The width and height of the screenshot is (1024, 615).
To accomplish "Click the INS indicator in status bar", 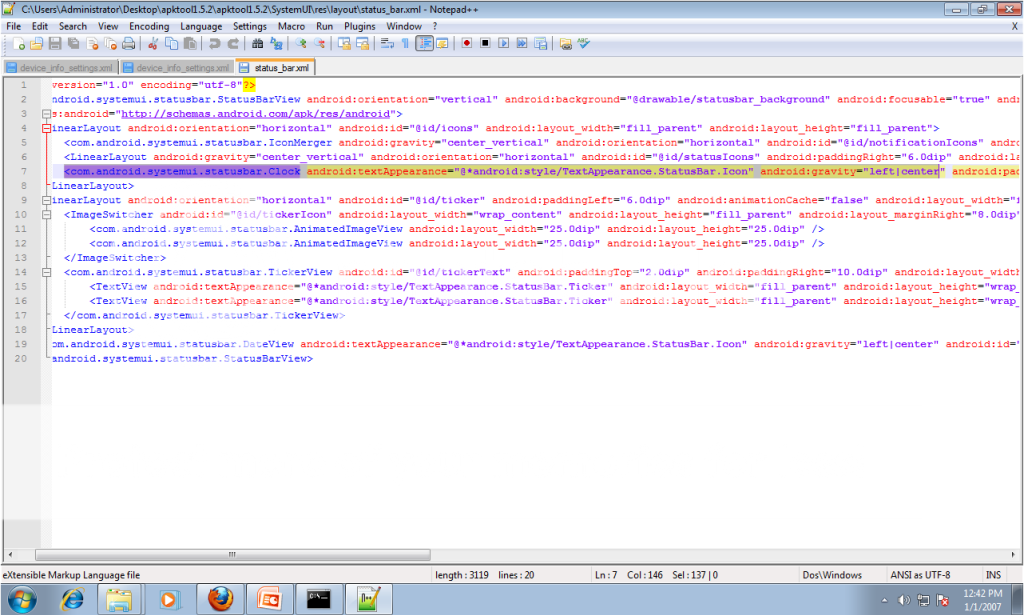I will point(993,575).
